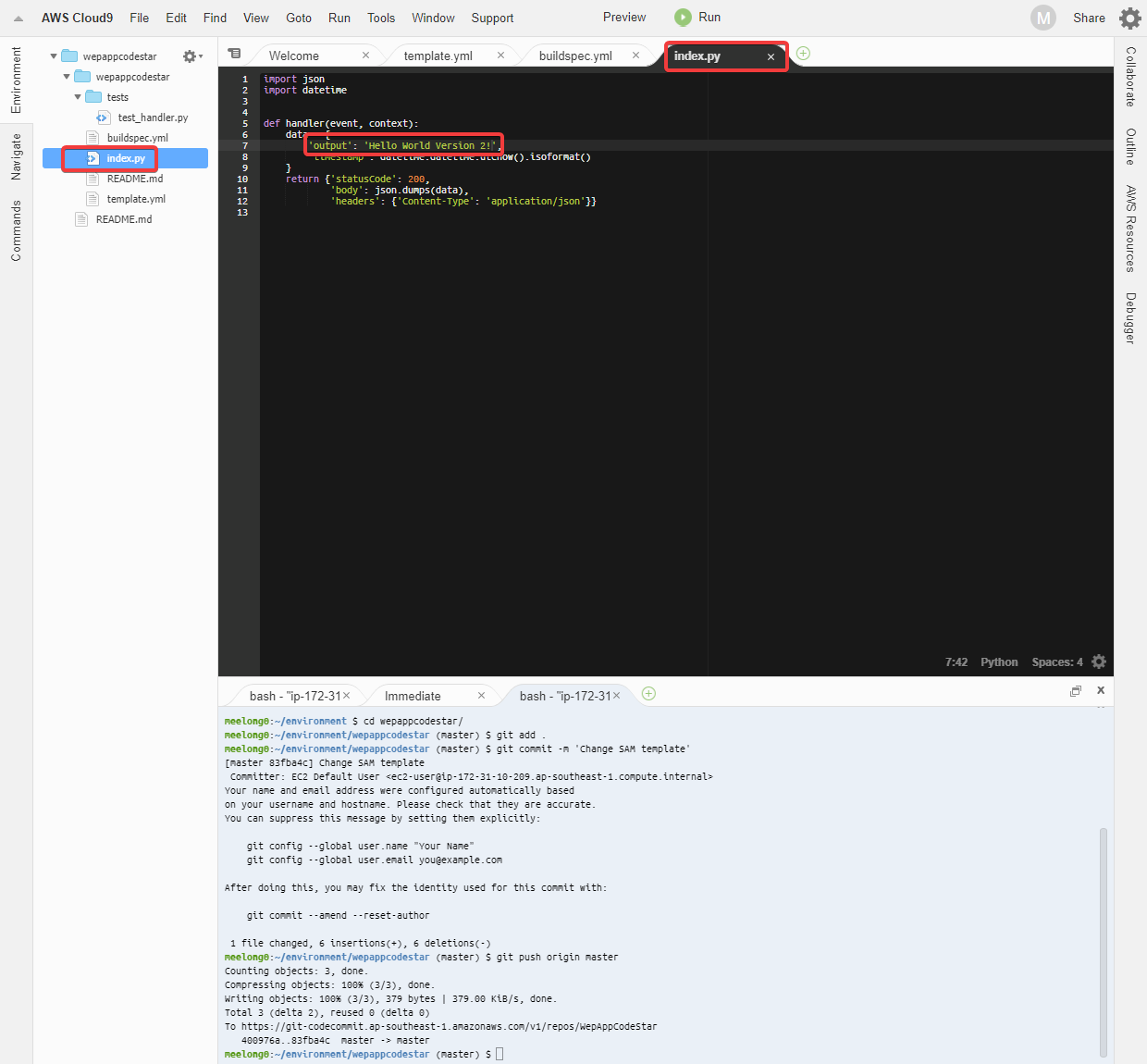This screenshot has height=1064, width=1147.
Task: Select index.py in file tree
Action: pyautogui.click(x=125, y=158)
